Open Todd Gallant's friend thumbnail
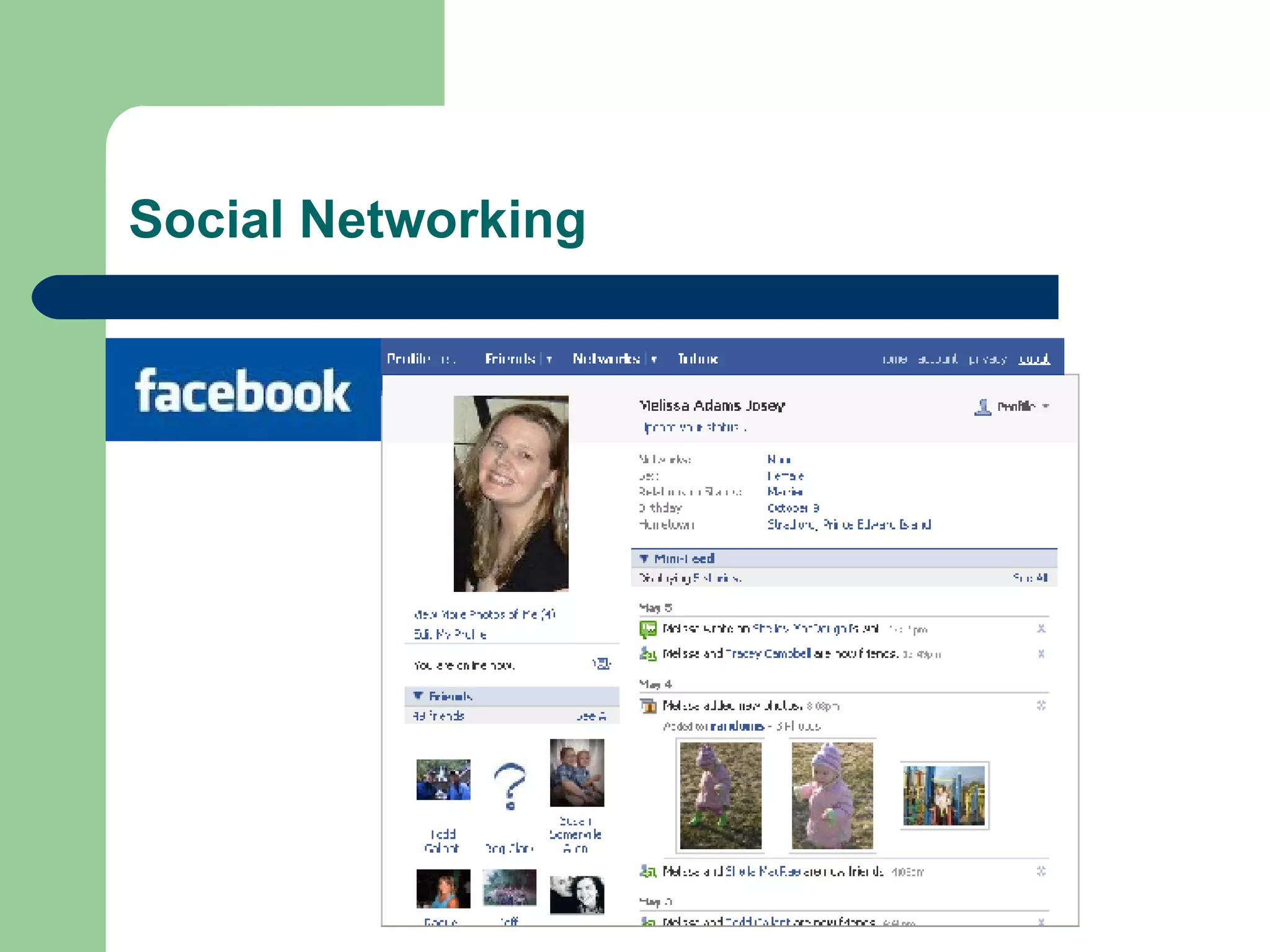Image resolution: width=1270 pixels, height=952 pixels. click(443, 780)
